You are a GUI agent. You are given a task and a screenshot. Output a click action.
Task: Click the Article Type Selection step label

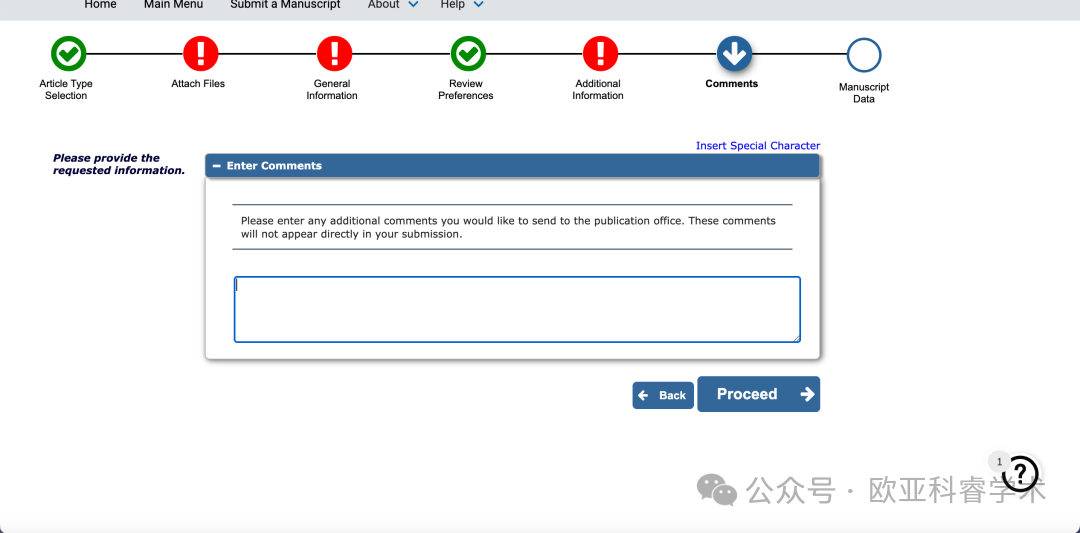66,90
